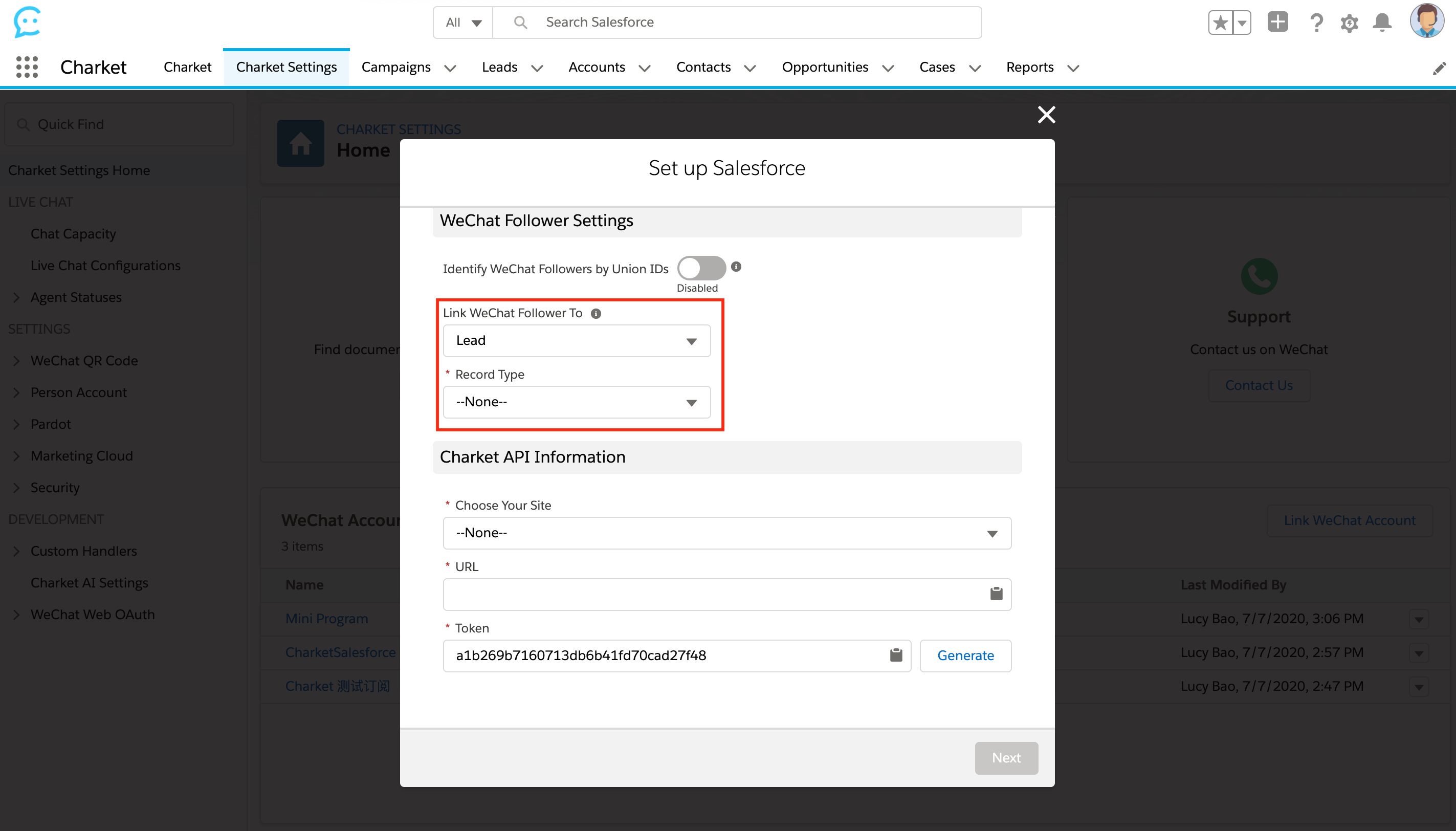Screen dimensions: 1456x831
Task: Click the App Launcher grid icon
Action: click(27, 67)
